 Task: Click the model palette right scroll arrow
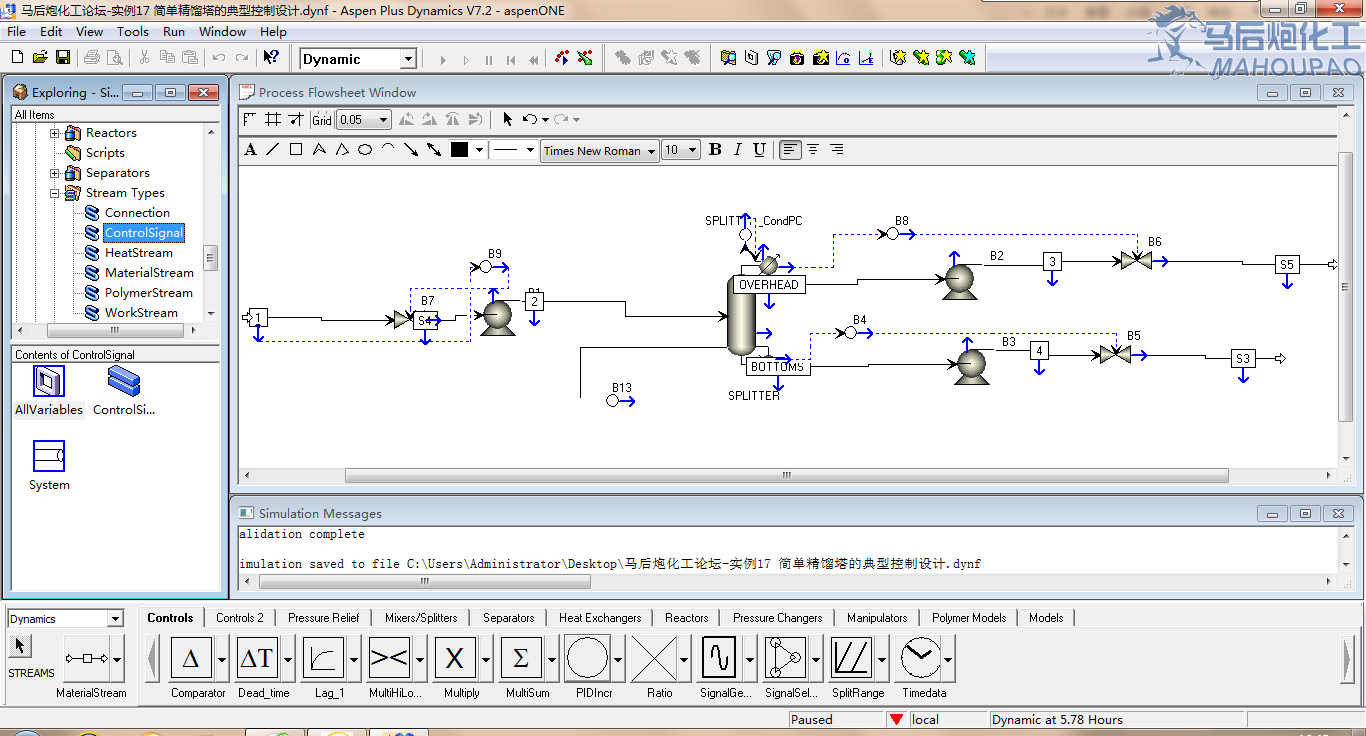(1347, 659)
